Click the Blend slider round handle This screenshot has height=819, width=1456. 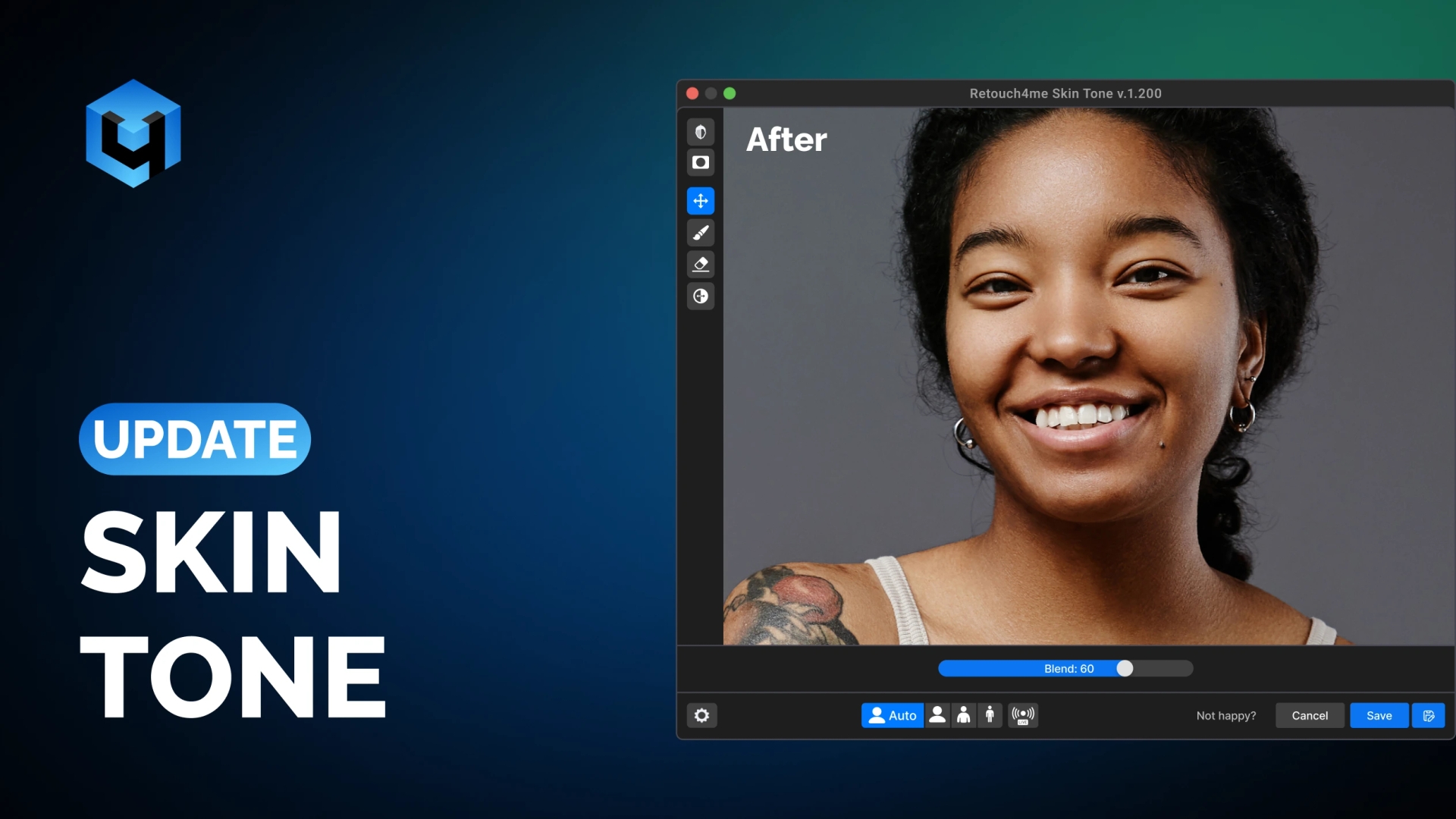(1125, 668)
